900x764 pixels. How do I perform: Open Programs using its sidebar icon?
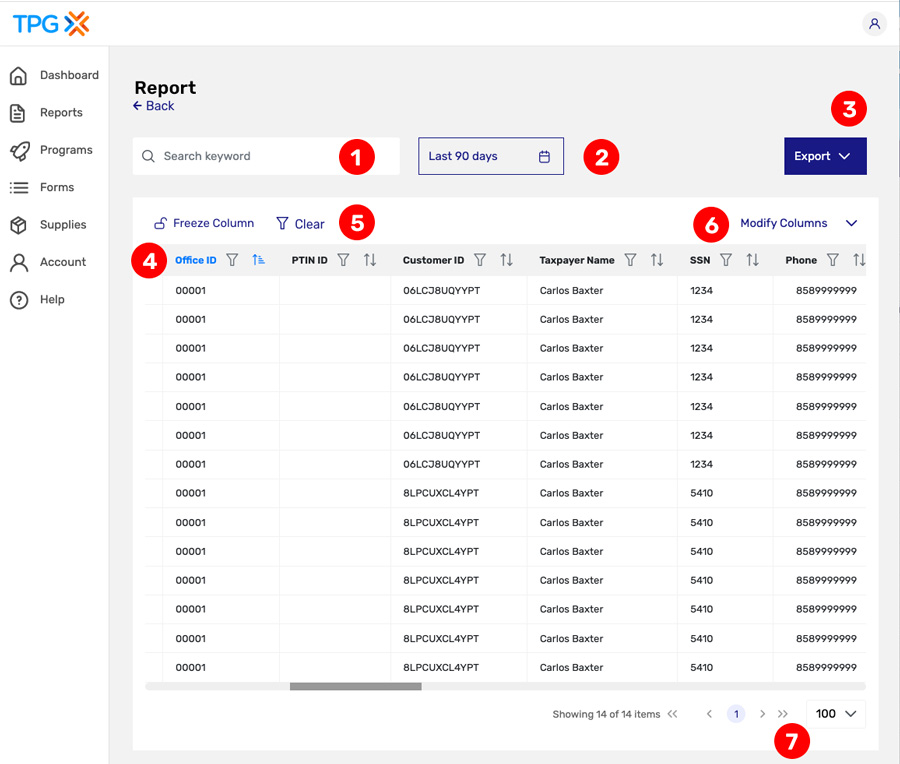[18, 150]
